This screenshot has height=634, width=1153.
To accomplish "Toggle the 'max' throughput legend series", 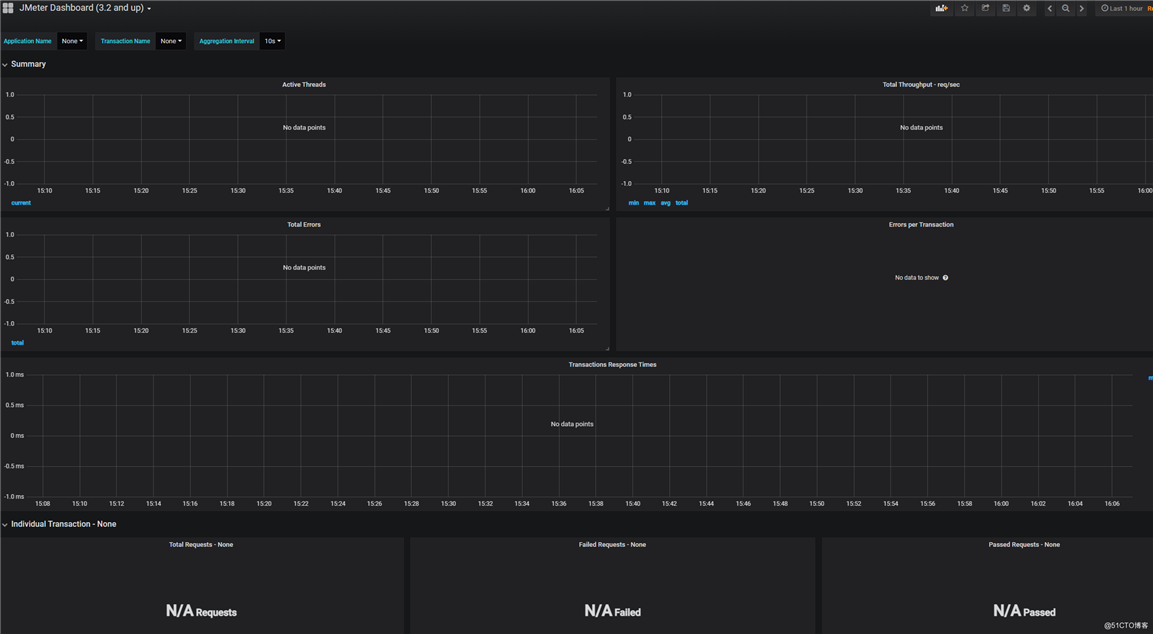I will 649,203.
